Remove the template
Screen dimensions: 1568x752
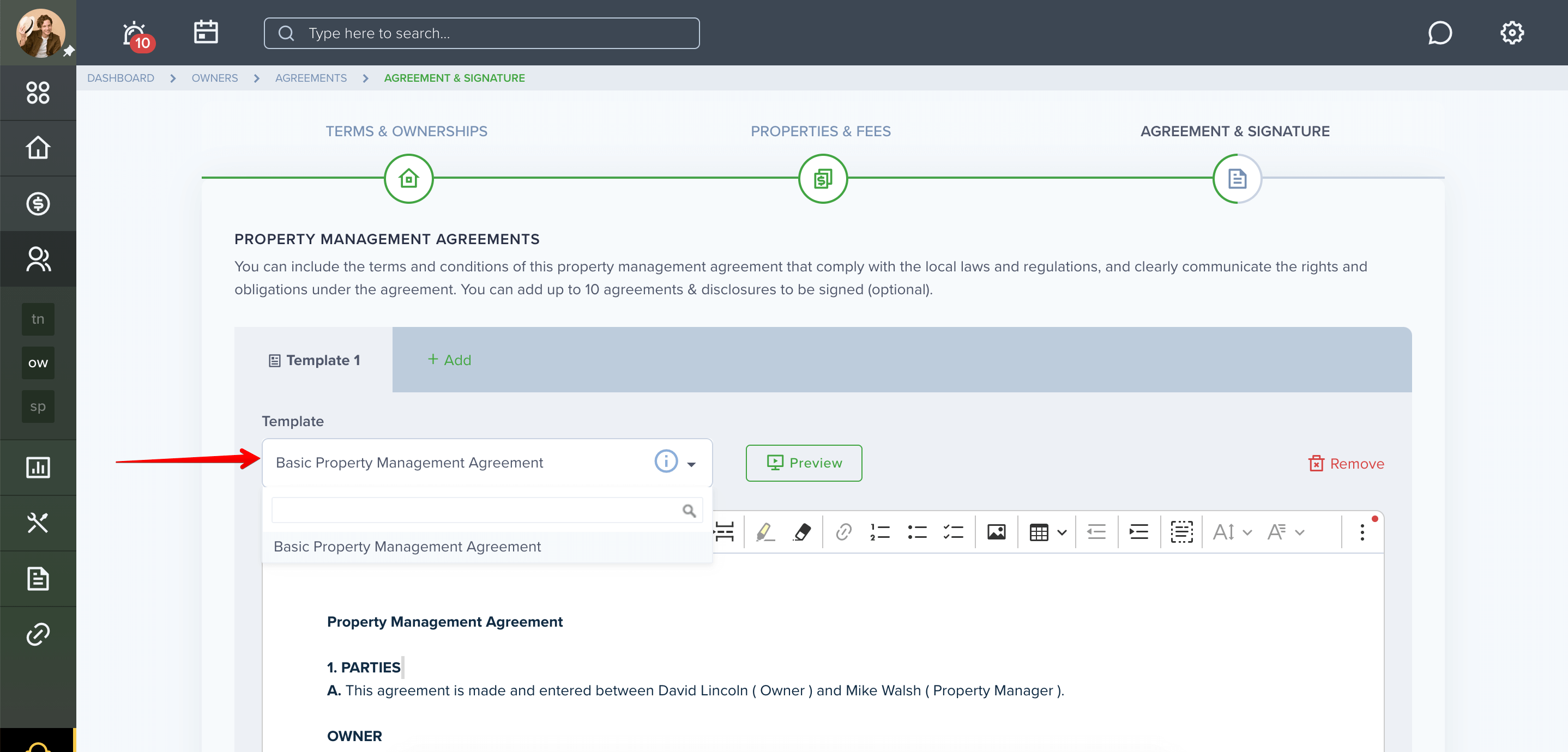pos(1346,464)
